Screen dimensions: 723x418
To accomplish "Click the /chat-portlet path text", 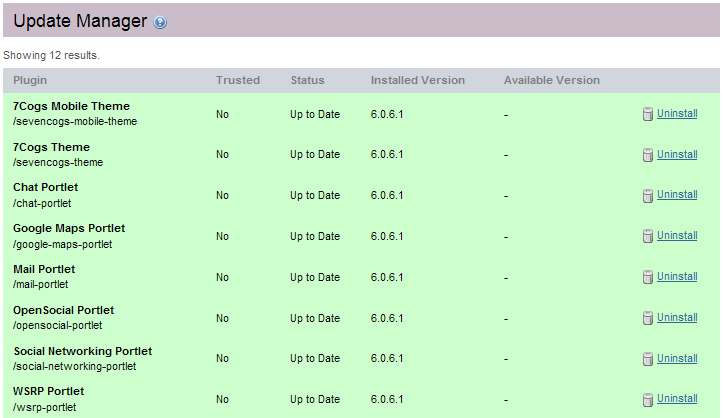I will pos(42,203).
